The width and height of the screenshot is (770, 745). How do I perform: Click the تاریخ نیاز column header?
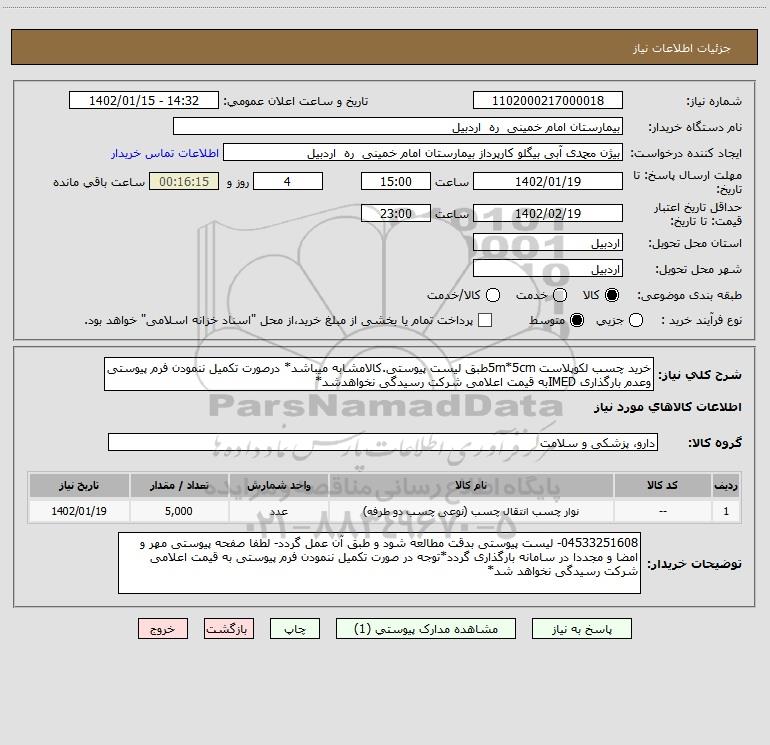point(79,485)
